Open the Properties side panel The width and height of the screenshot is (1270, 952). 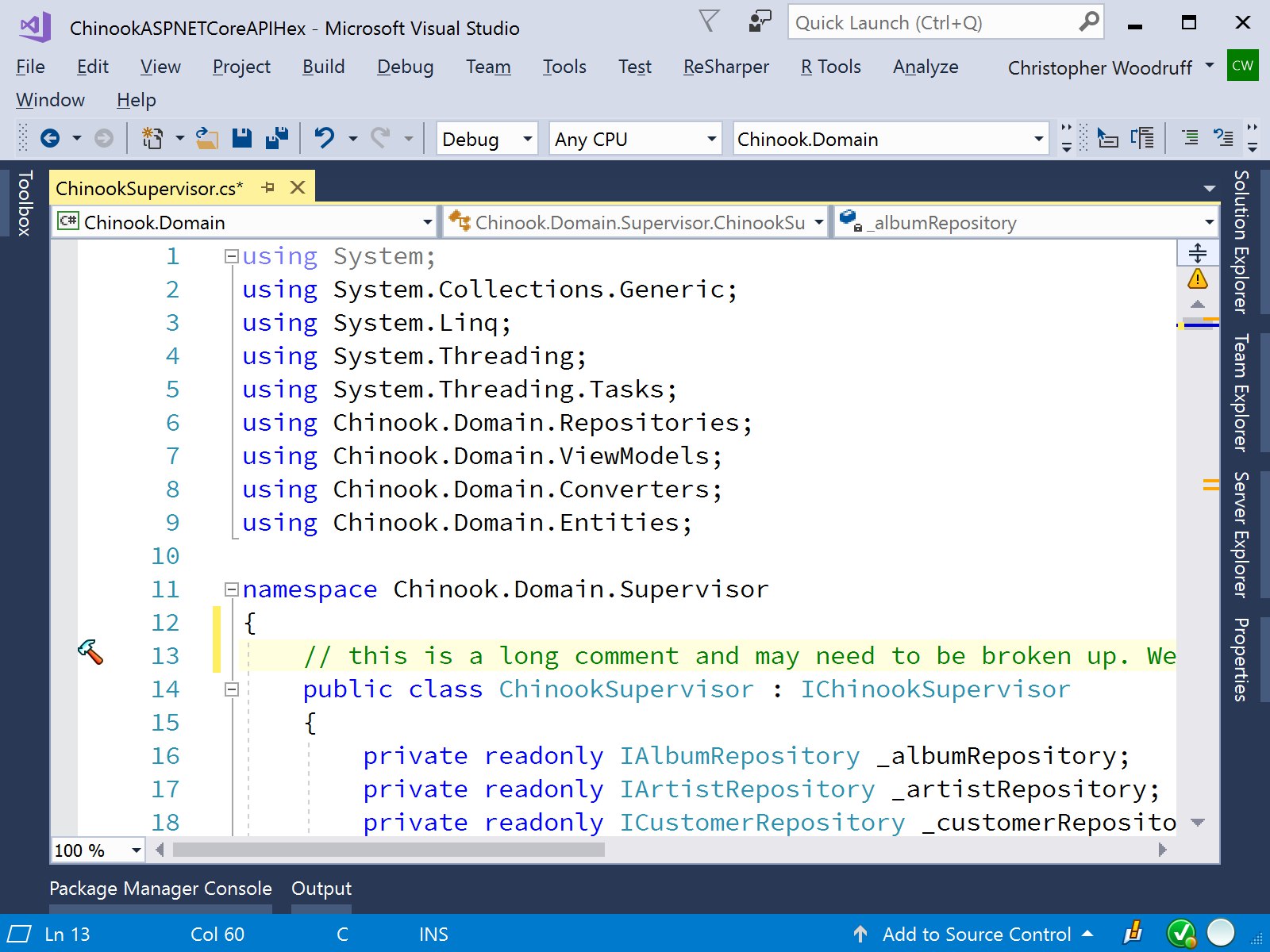coord(1241,659)
